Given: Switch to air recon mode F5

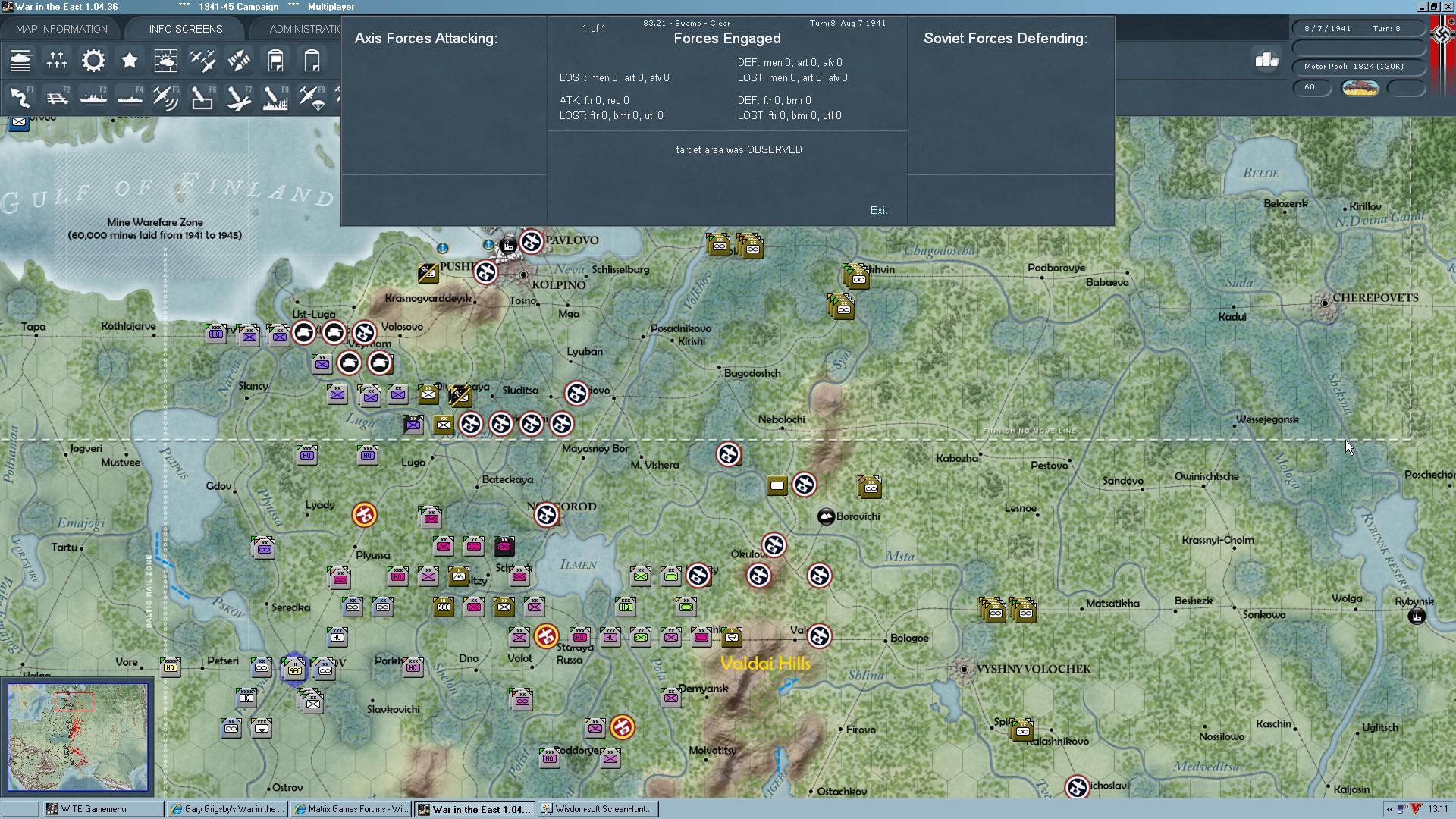Looking at the screenshot, I should click(x=166, y=98).
